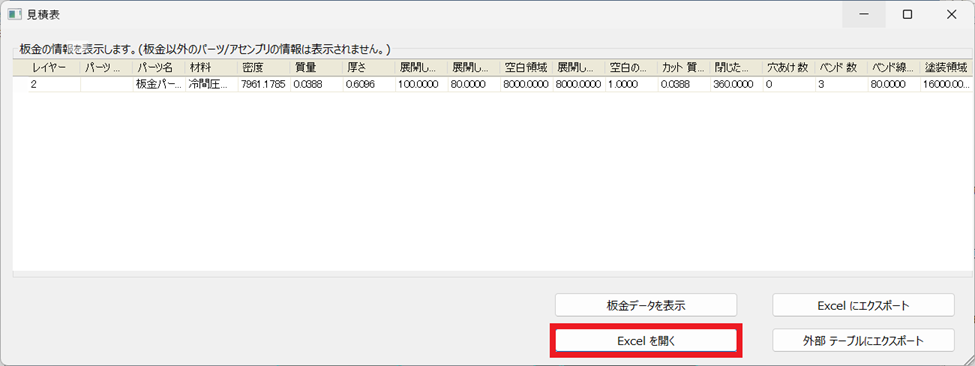Click the ベンド線... column header

pos(894,68)
